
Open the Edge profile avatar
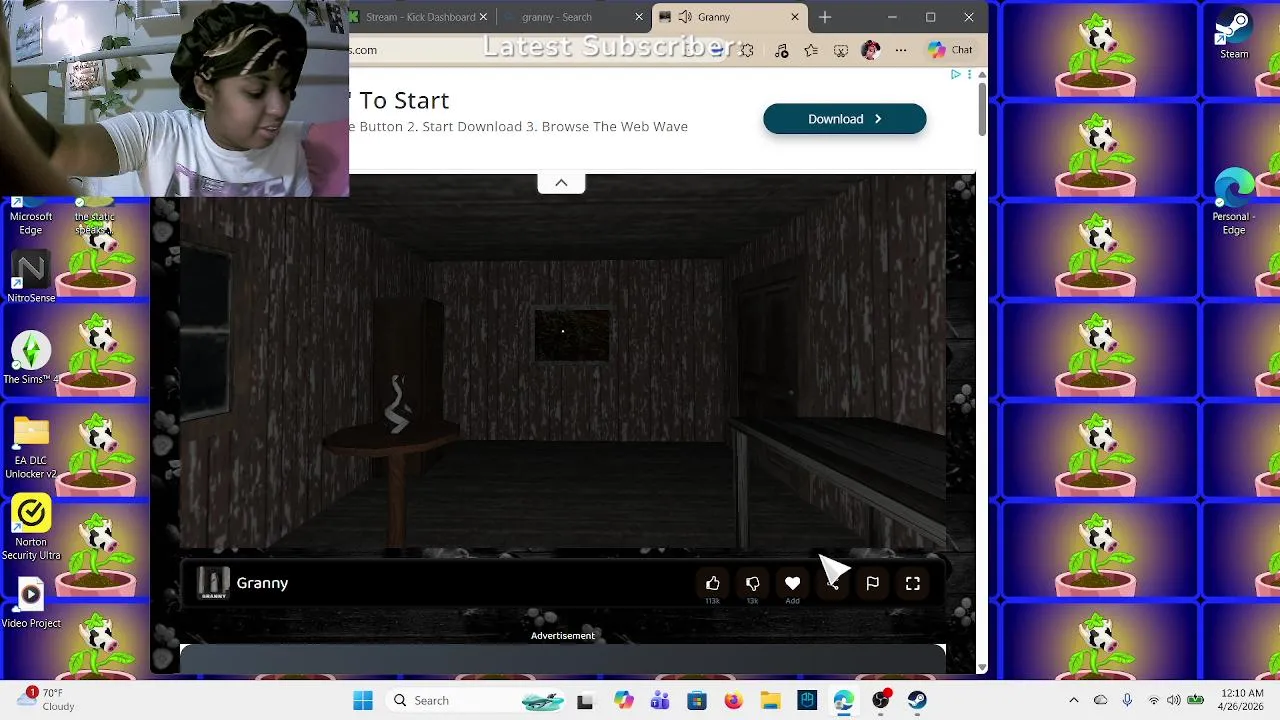pyautogui.click(x=870, y=50)
